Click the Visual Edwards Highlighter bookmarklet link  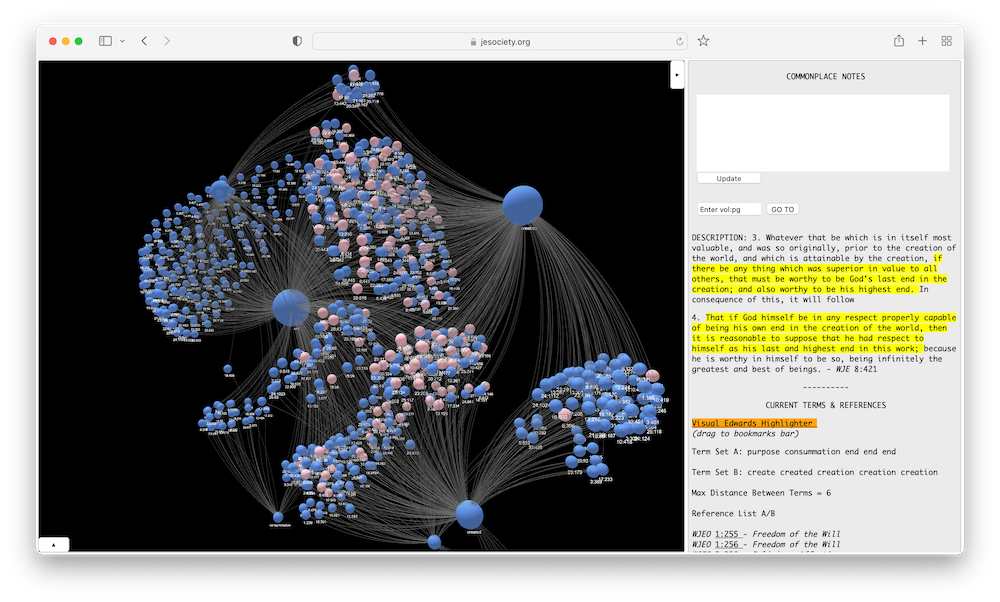[754, 423]
